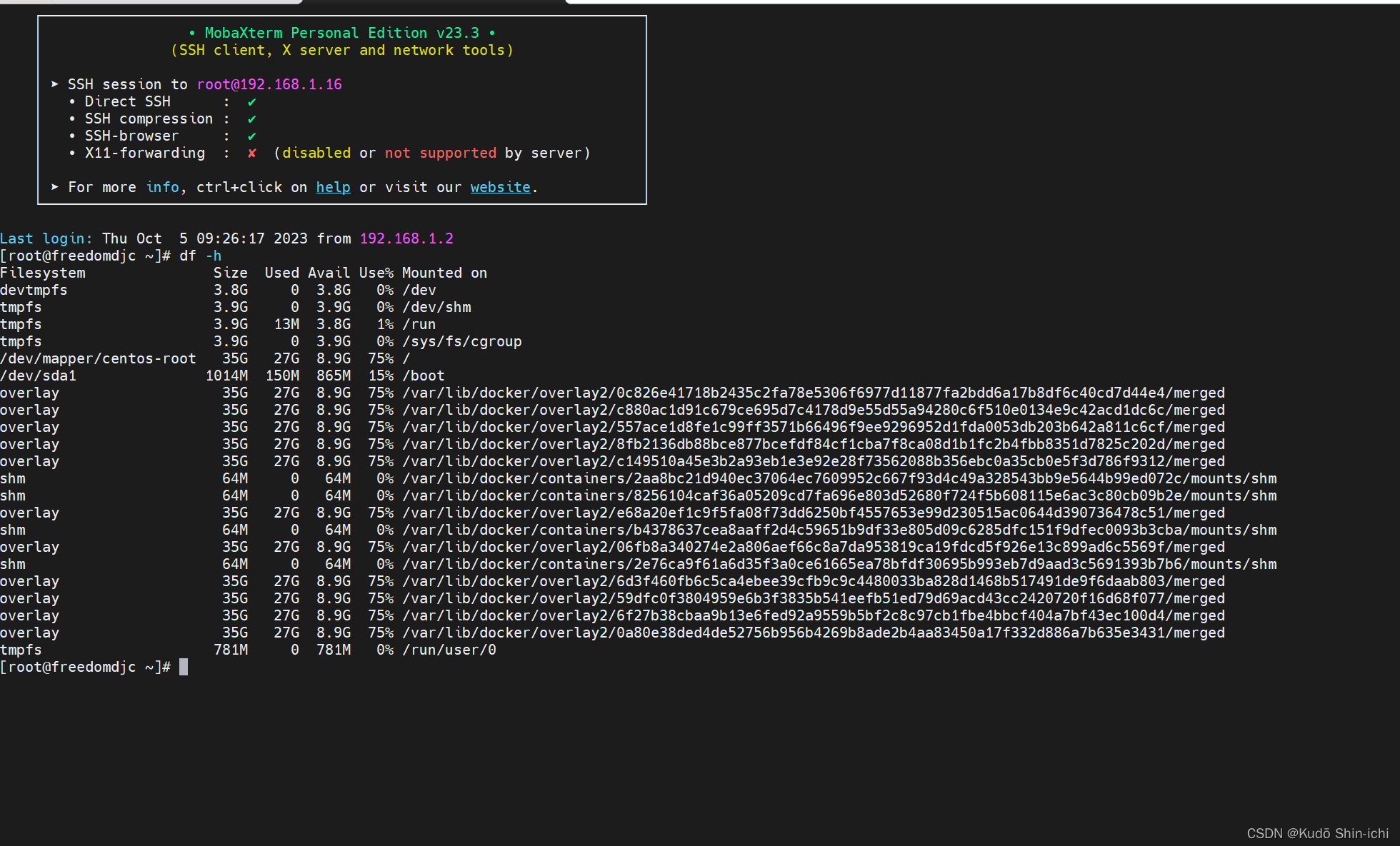1400x846 pixels.
Task: Click shm container path starting 2e76ca9f61a6
Action: [x=839, y=564]
